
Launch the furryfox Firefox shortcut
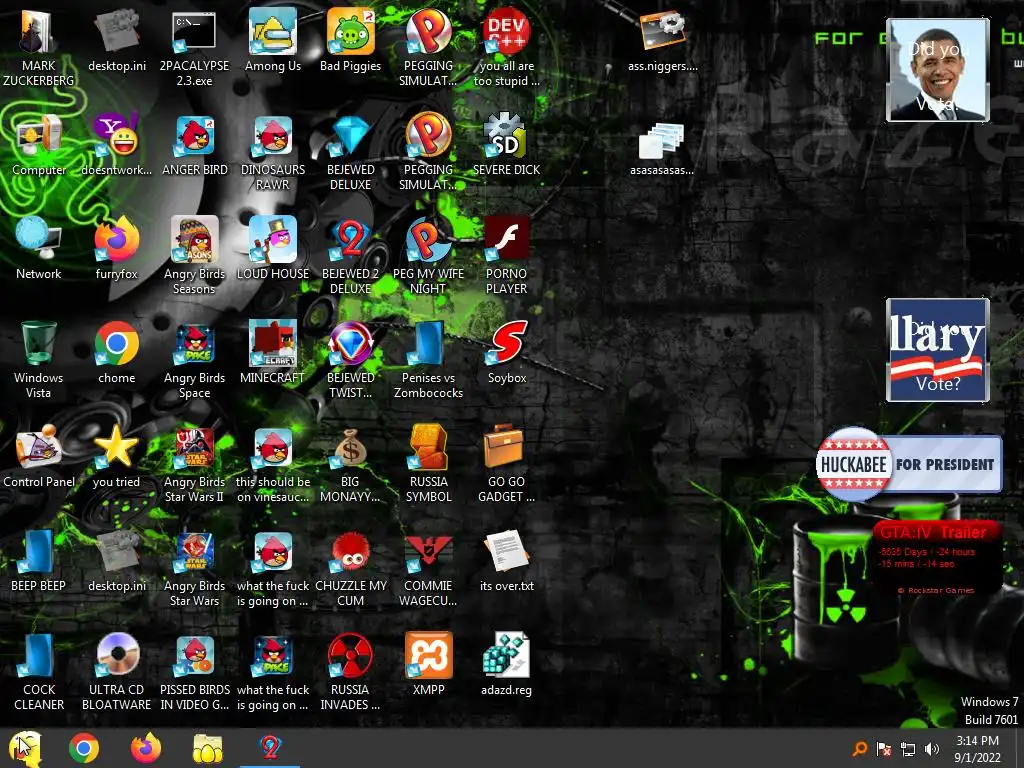pyautogui.click(x=116, y=248)
